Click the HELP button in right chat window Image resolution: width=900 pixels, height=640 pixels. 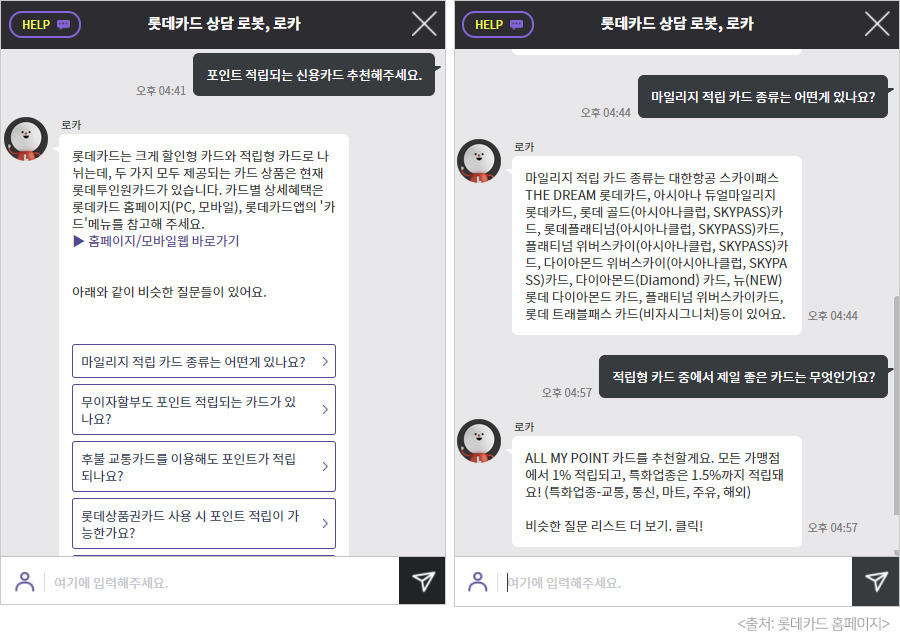click(498, 25)
